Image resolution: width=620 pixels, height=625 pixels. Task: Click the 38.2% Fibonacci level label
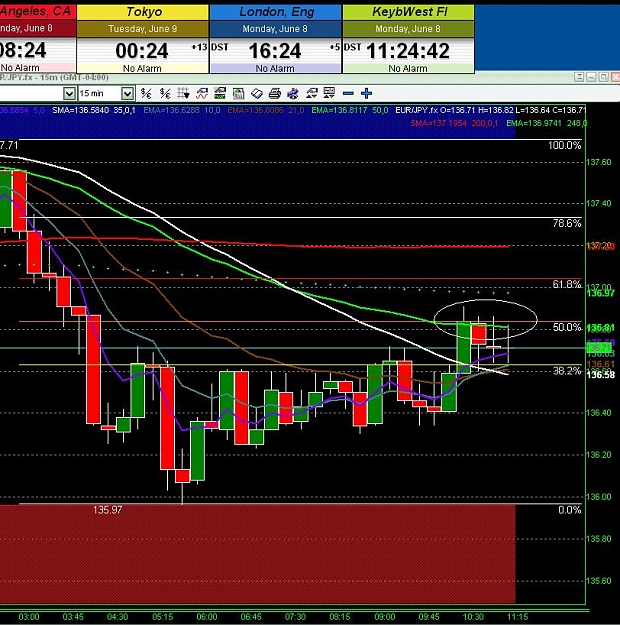567,371
